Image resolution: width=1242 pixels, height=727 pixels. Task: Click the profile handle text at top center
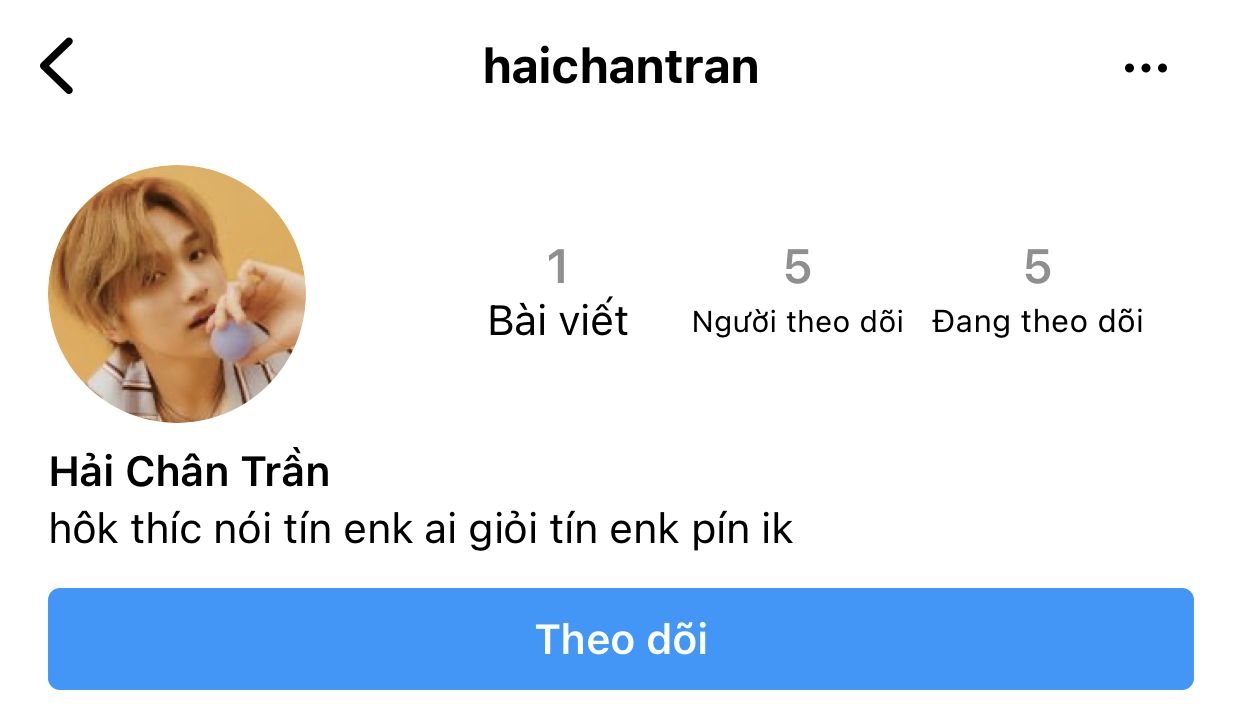[621, 67]
